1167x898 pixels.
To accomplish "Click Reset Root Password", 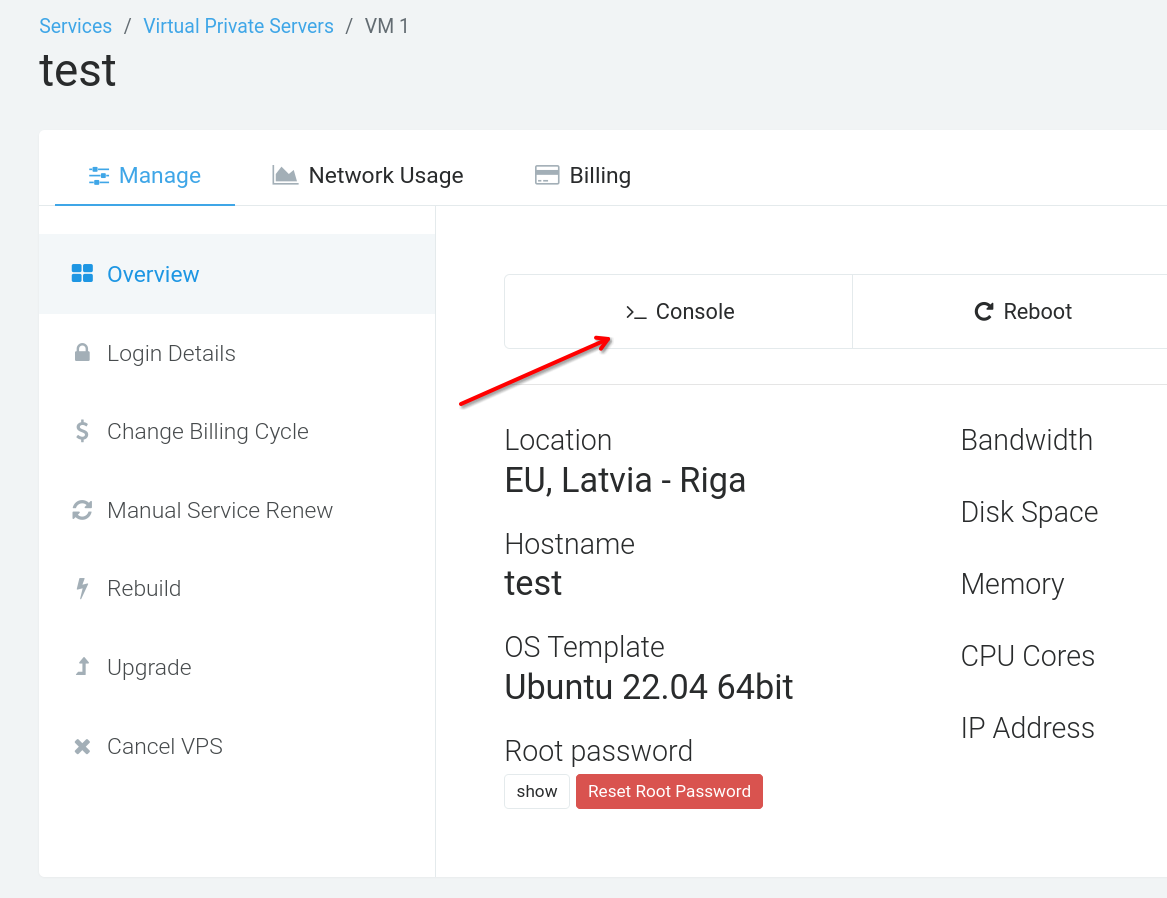I will click(x=669, y=791).
